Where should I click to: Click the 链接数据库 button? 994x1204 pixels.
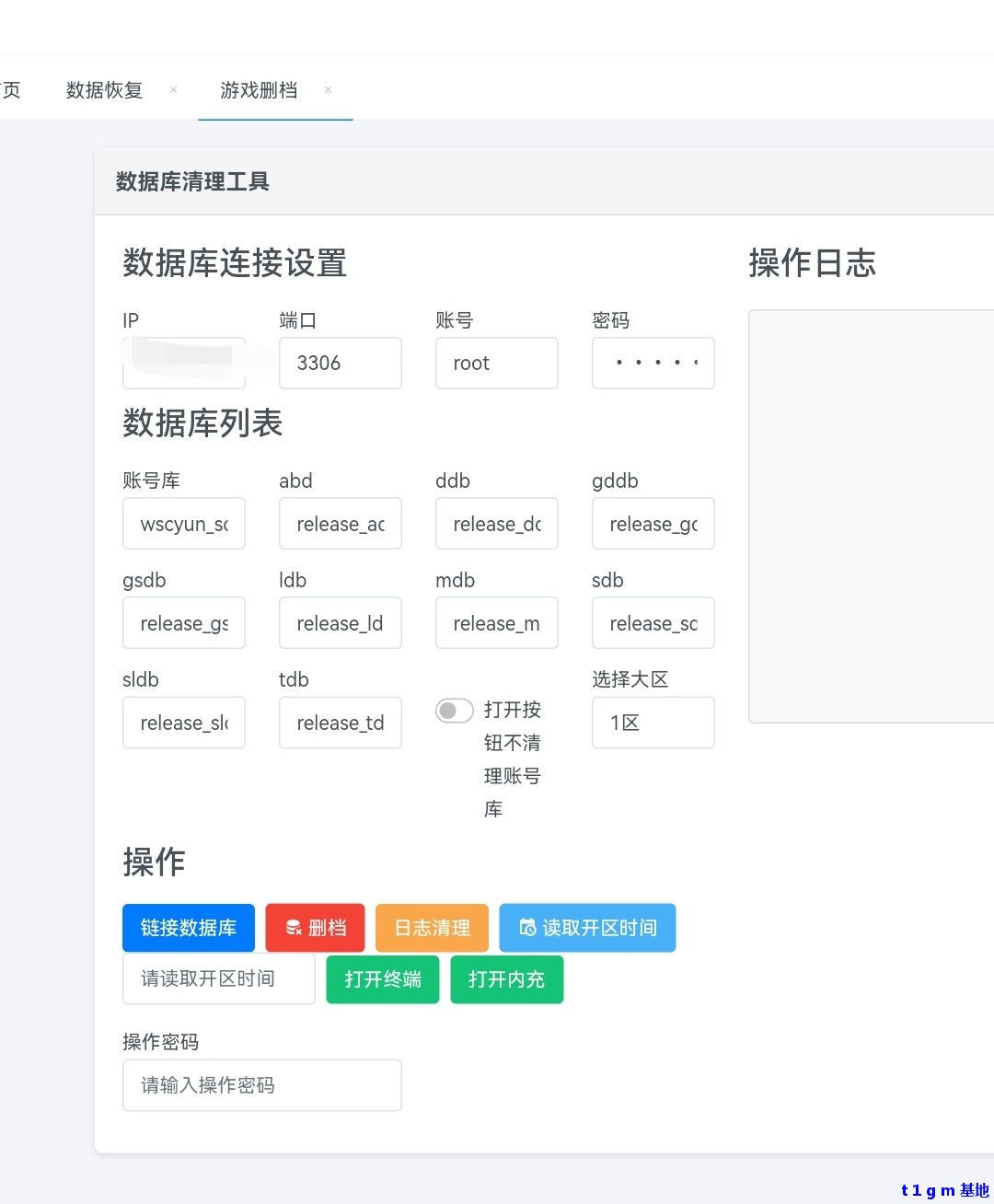tap(188, 928)
